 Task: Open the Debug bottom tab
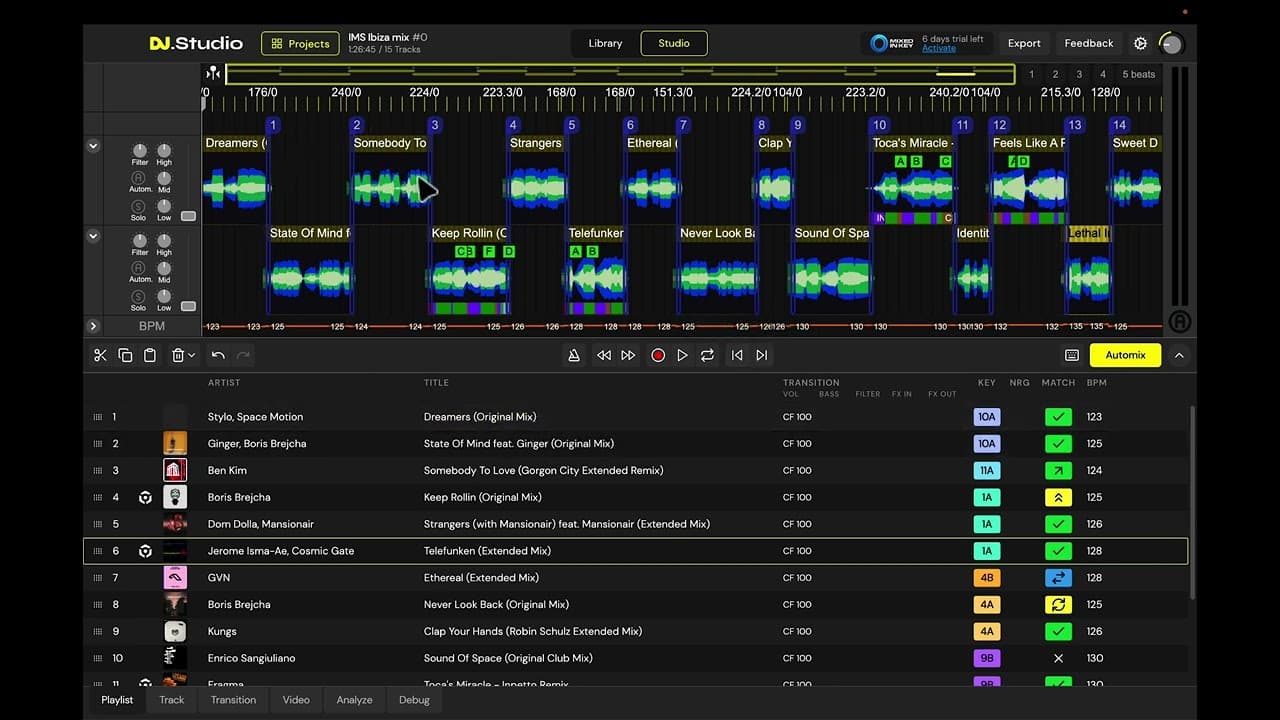(414, 700)
